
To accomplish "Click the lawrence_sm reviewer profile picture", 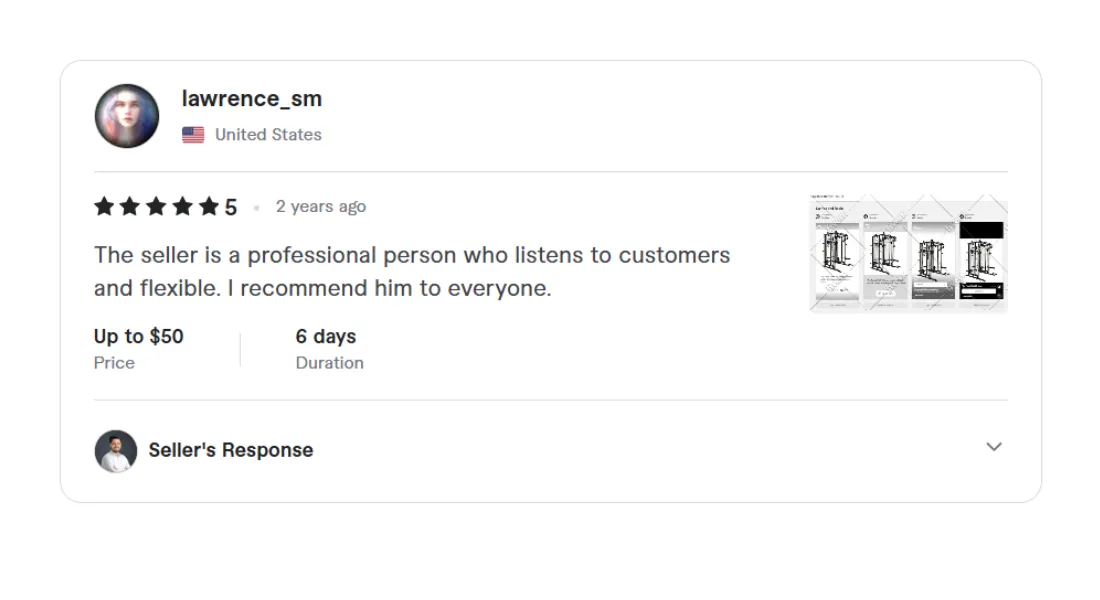I will 127,116.
